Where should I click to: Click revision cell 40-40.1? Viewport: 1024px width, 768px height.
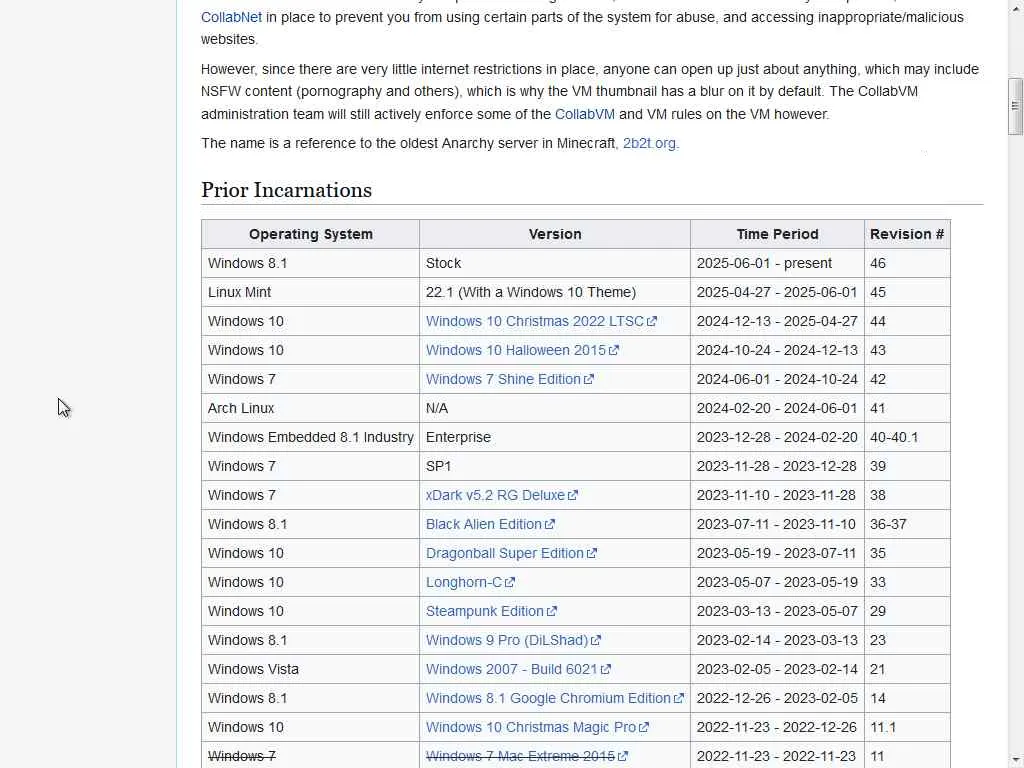tap(907, 438)
